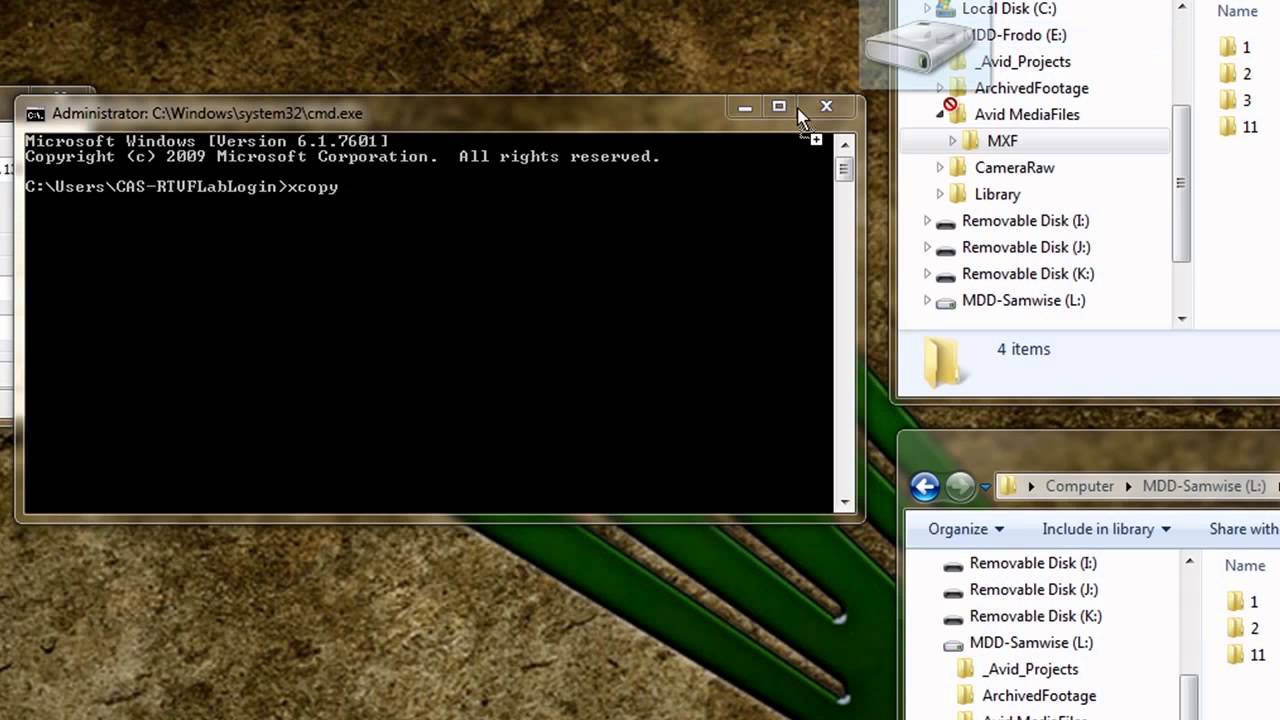The width and height of the screenshot is (1280, 720).
Task: Open the Organize menu
Action: [966, 529]
